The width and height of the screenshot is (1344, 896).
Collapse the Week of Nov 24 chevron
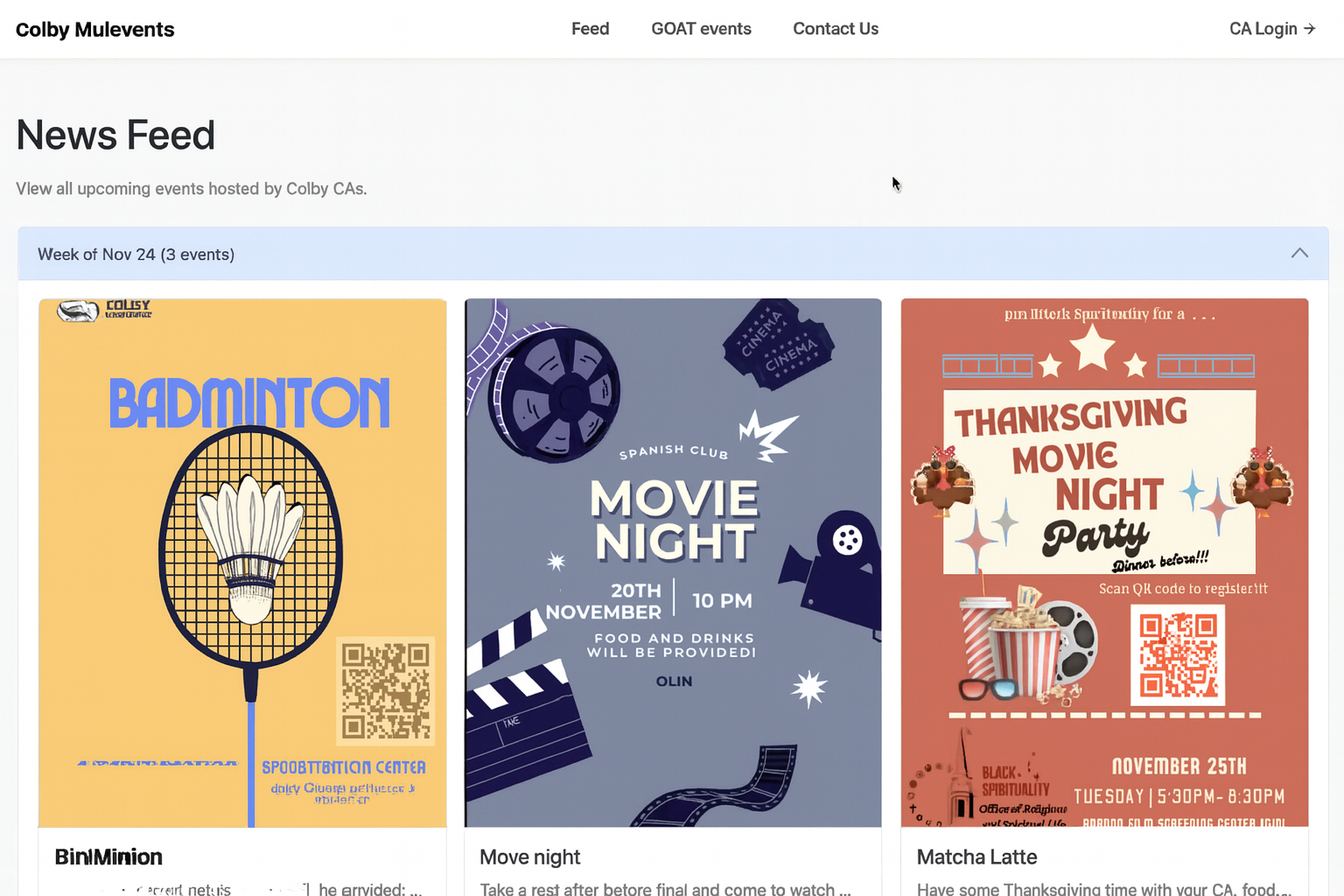[1299, 254]
